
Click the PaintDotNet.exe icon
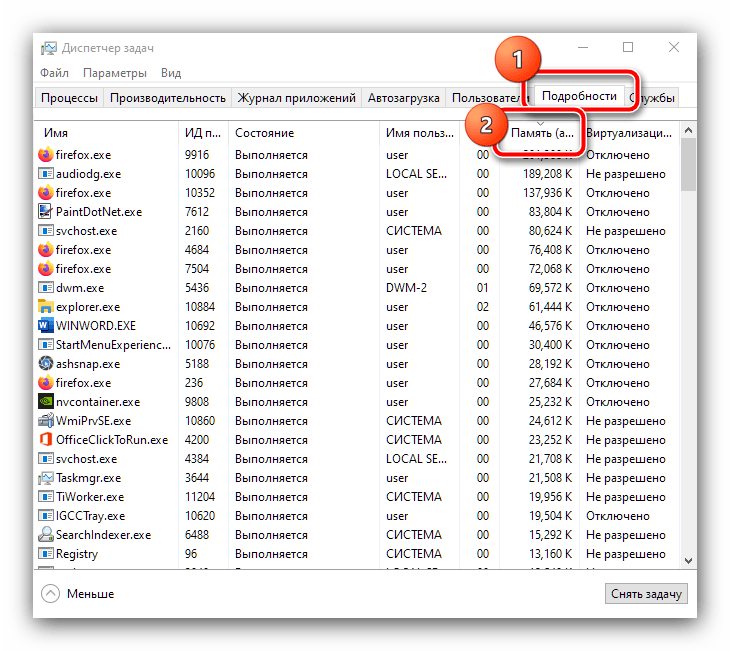pos(46,212)
